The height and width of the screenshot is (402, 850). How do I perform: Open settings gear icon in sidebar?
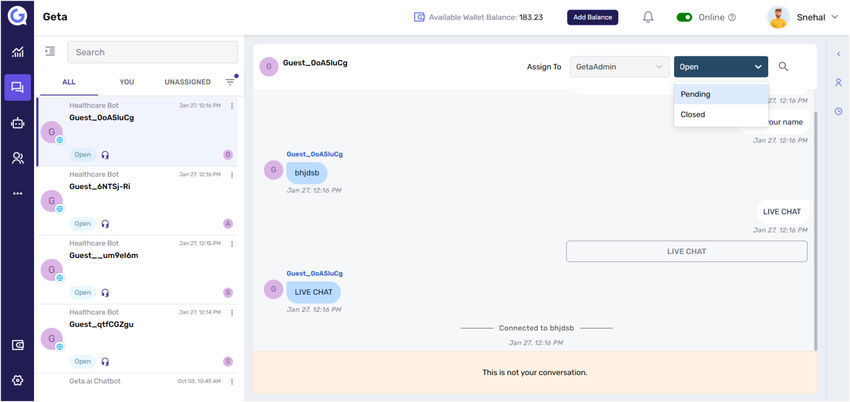pos(17,380)
